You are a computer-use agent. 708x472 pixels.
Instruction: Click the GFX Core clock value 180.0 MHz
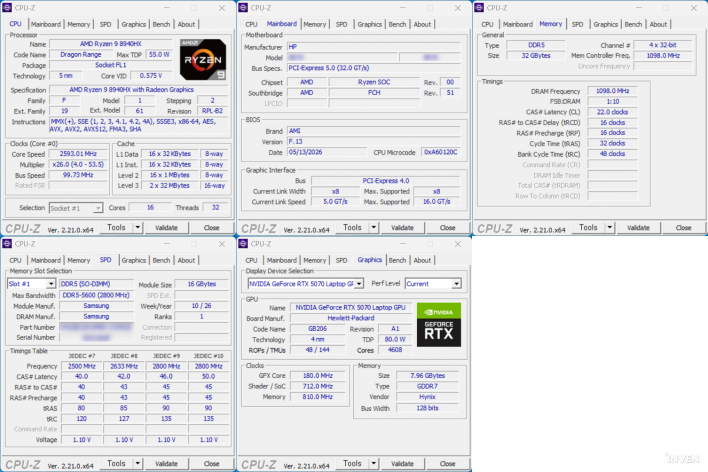point(318,375)
